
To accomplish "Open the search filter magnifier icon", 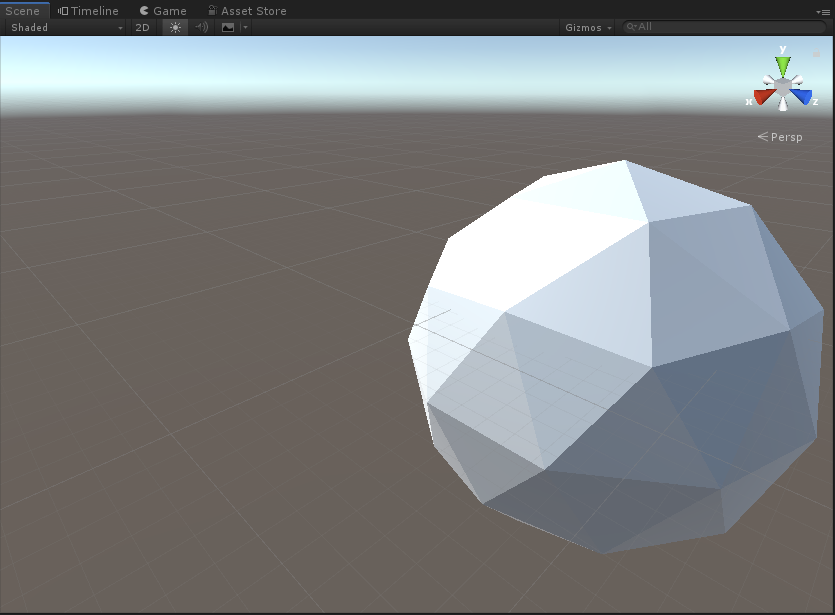I will 631,27.
